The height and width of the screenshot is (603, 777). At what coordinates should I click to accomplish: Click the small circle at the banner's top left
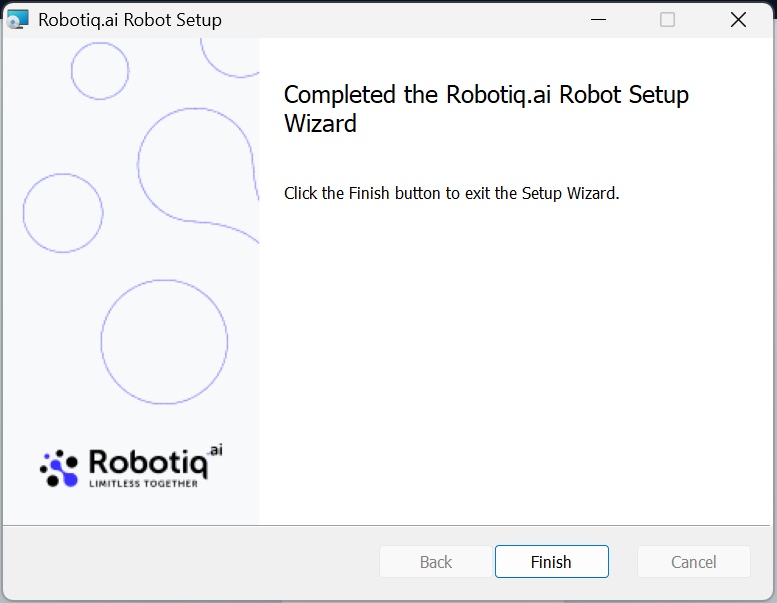tap(100, 70)
